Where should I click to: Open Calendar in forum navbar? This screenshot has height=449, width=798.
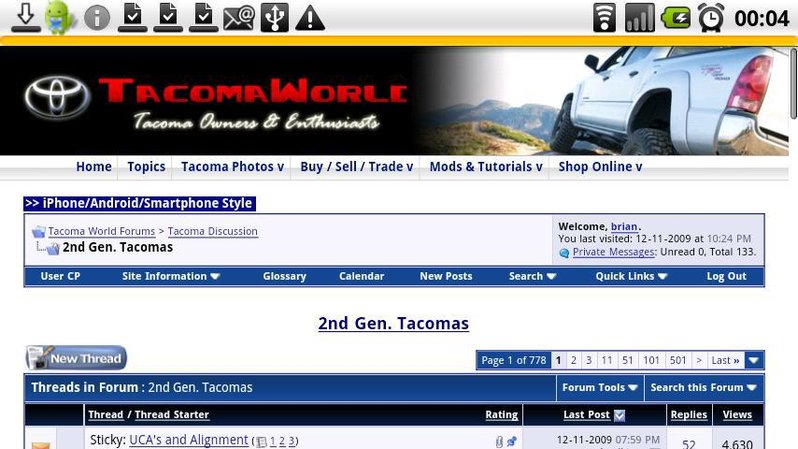click(x=361, y=276)
